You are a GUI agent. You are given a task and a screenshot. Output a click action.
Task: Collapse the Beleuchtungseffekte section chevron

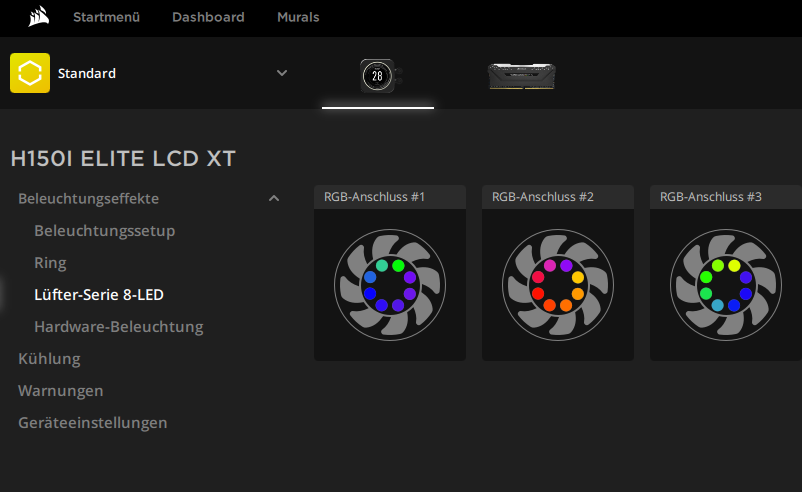pyautogui.click(x=274, y=198)
